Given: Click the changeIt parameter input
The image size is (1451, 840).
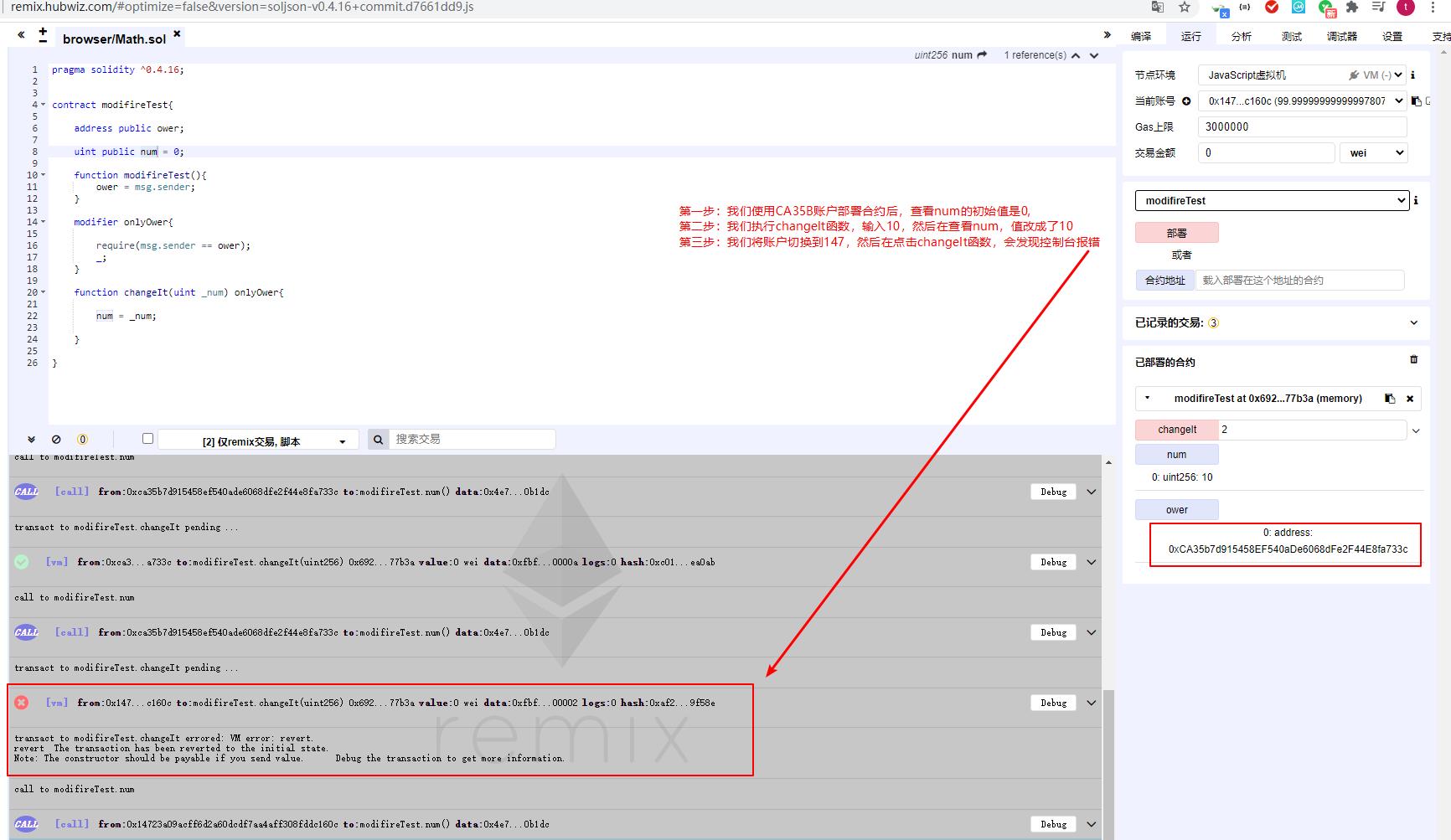Looking at the screenshot, I should coord(1312,430).
